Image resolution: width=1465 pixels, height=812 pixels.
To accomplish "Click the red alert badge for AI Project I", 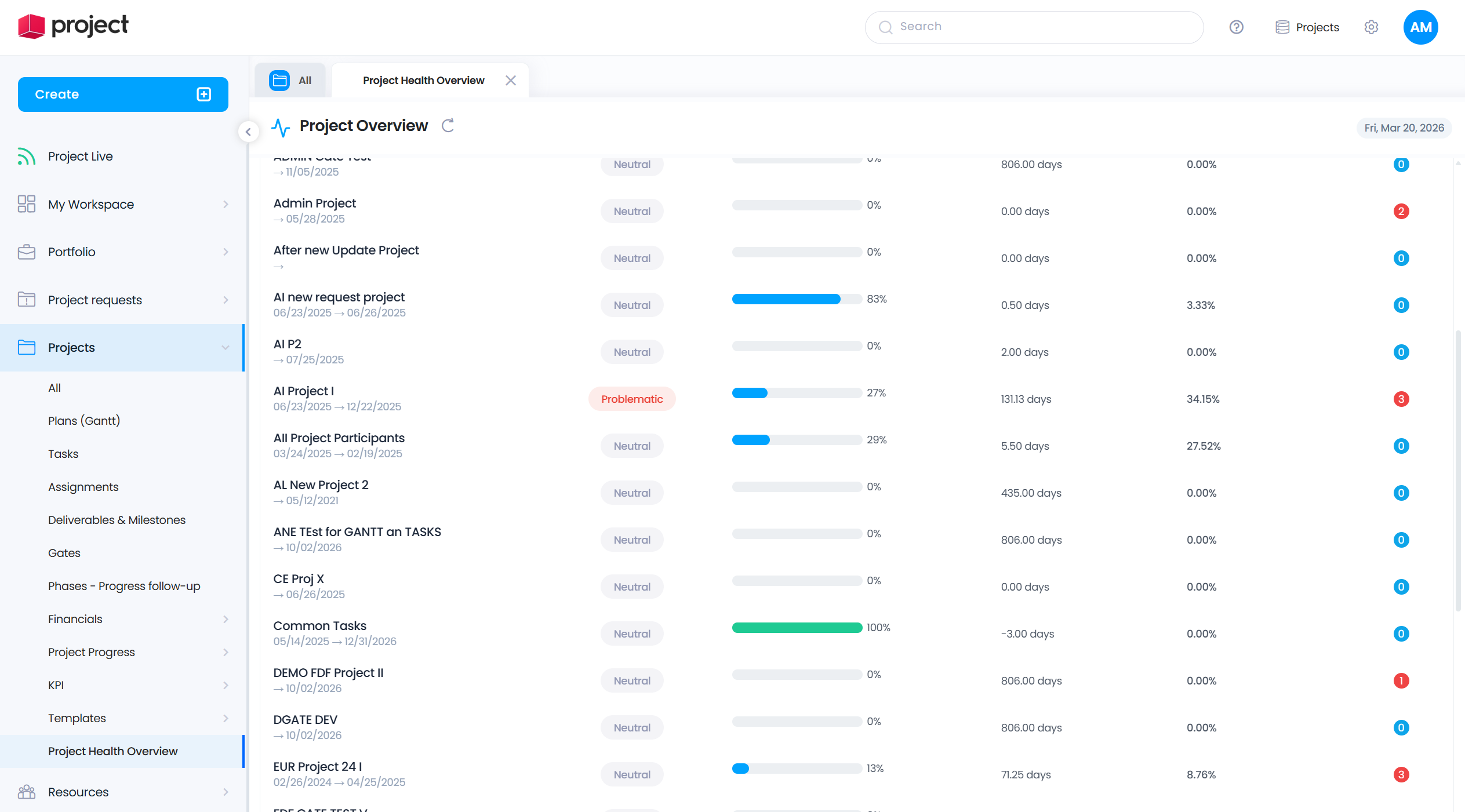I will (1401, 399).
